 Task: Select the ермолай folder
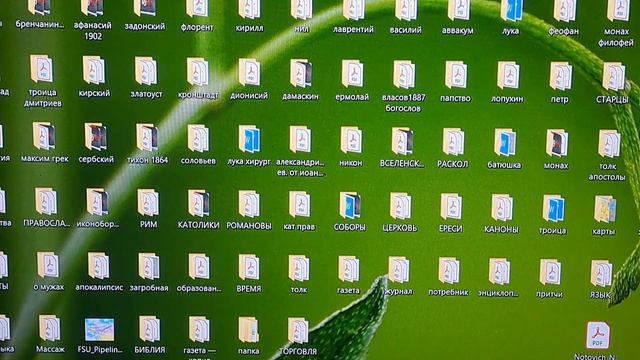[353, 74]
